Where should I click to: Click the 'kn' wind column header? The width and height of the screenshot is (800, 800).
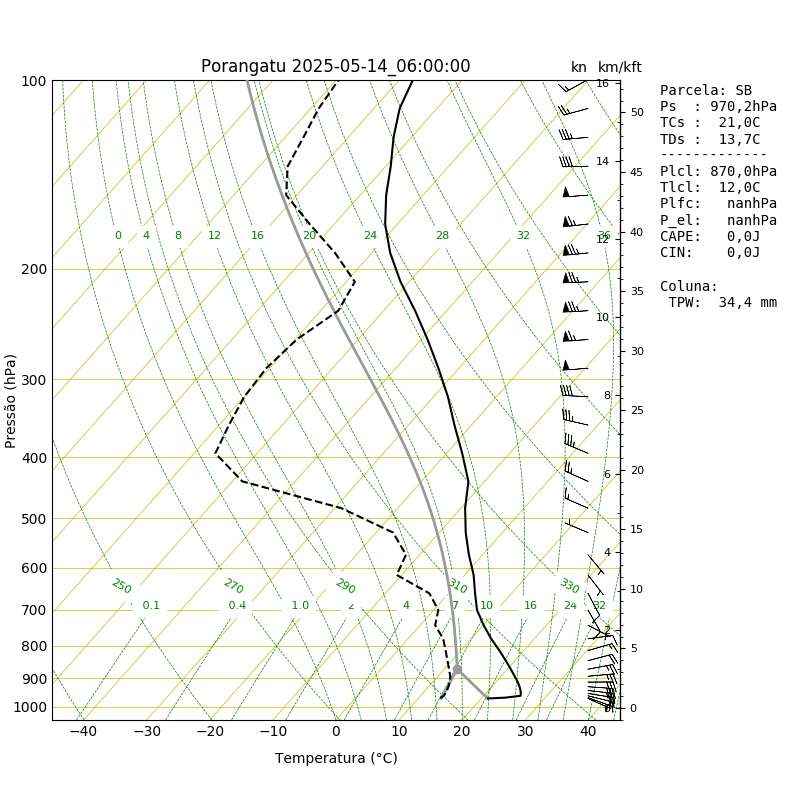pyautogui.click(x=579, y=67)
